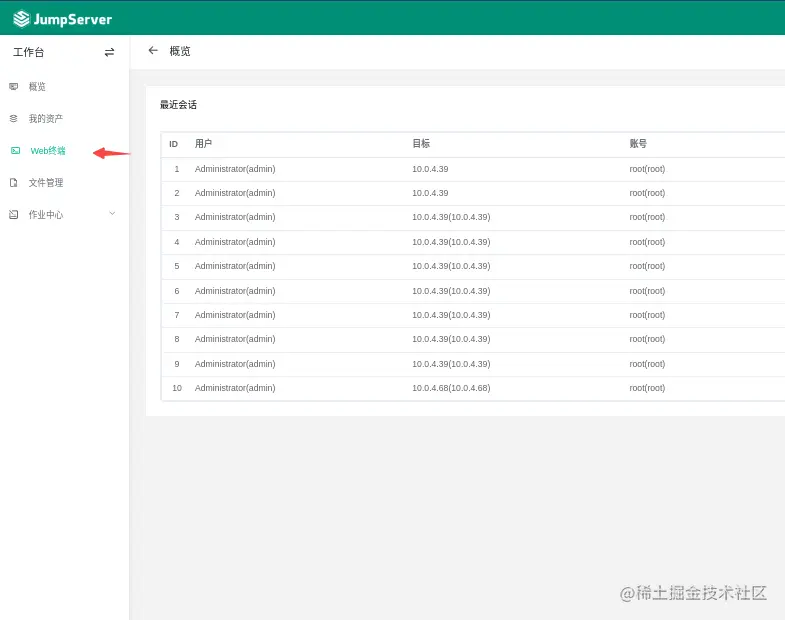The image size is (785, 620).
Task: Click the ID column header
Action: coord(173,144)
